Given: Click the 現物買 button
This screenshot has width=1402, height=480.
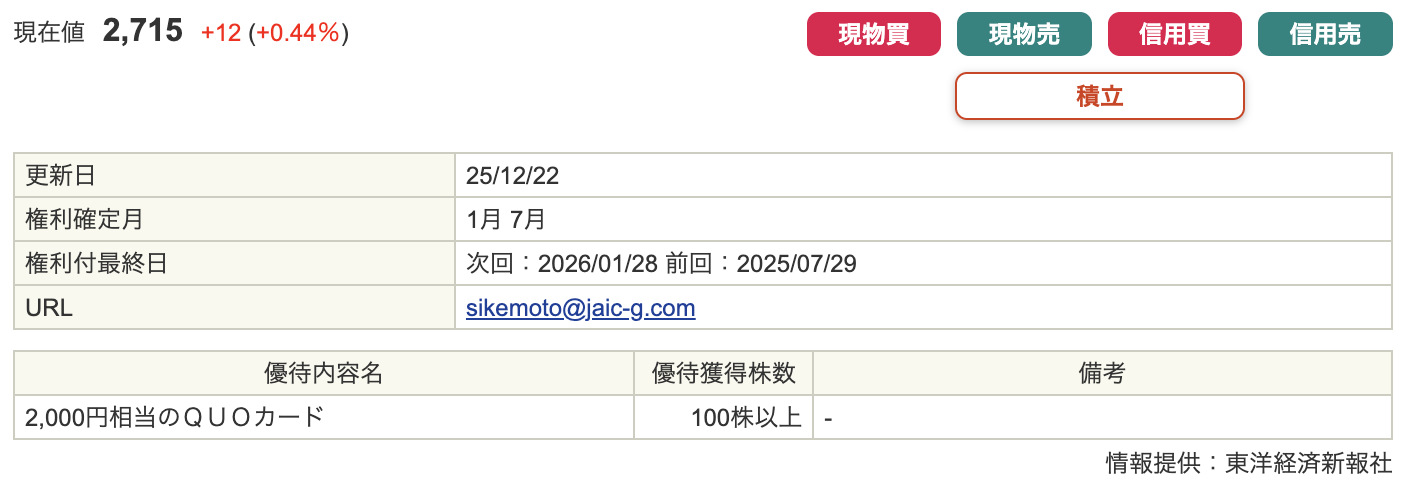Looking at the screenshot, I should pyautogui.click(x=873, y=34).
